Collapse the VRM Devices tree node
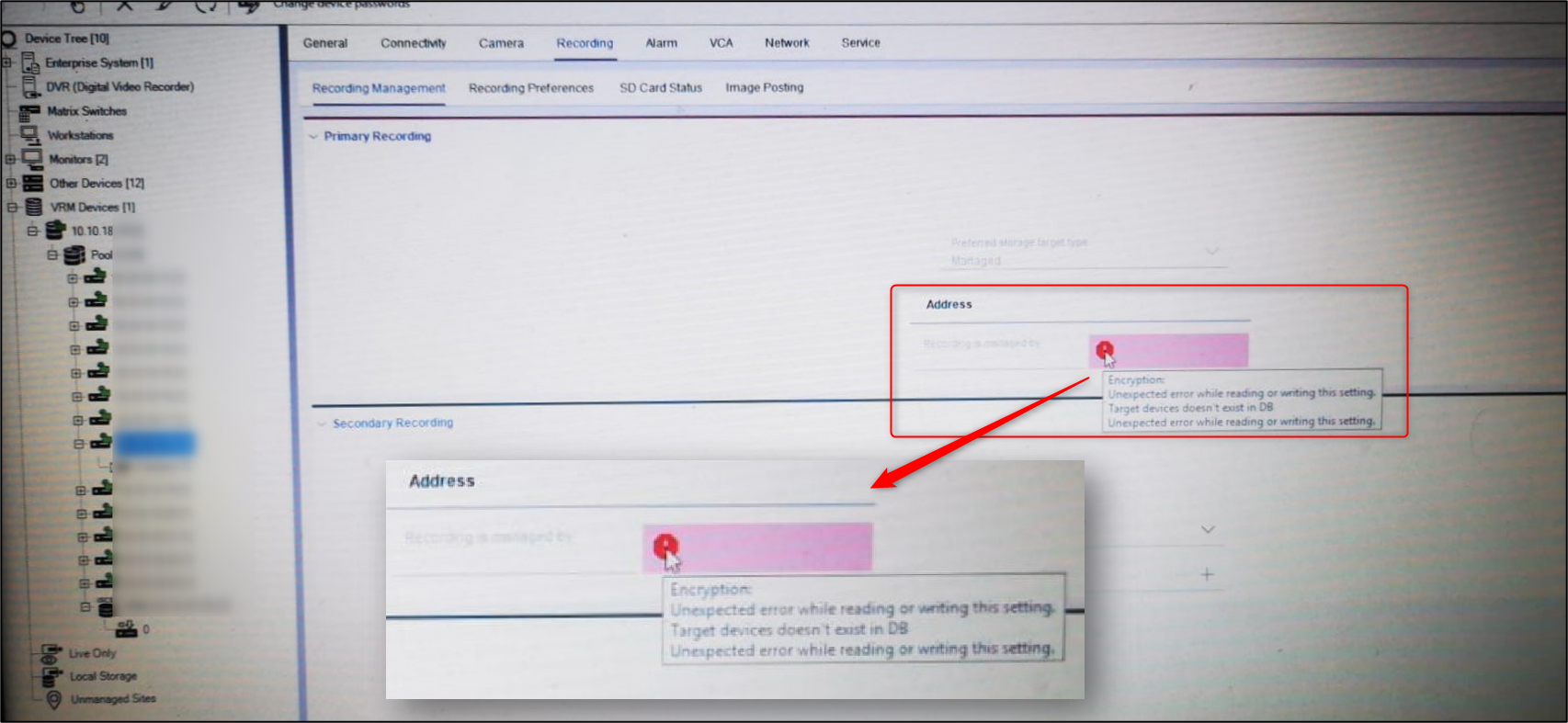Screen dimensions: 1568x723 [x=12, y=208]
